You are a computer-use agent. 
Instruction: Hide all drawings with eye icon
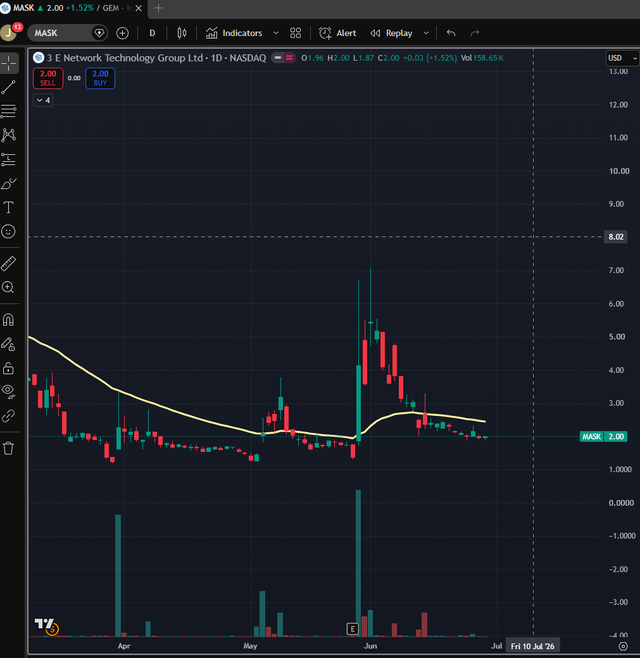tap(9, 392)
